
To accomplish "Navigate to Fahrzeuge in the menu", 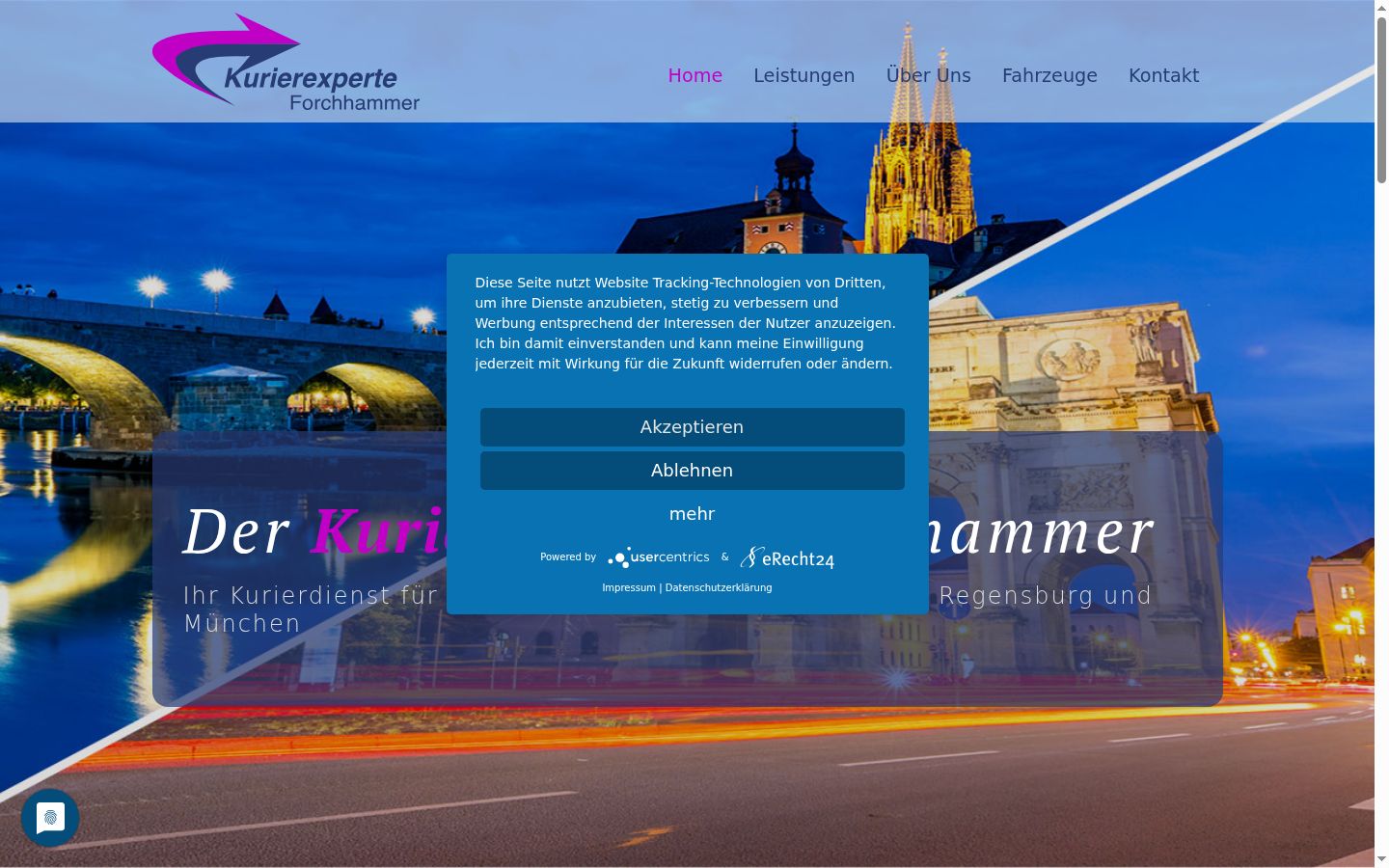I will (1049, 75).
